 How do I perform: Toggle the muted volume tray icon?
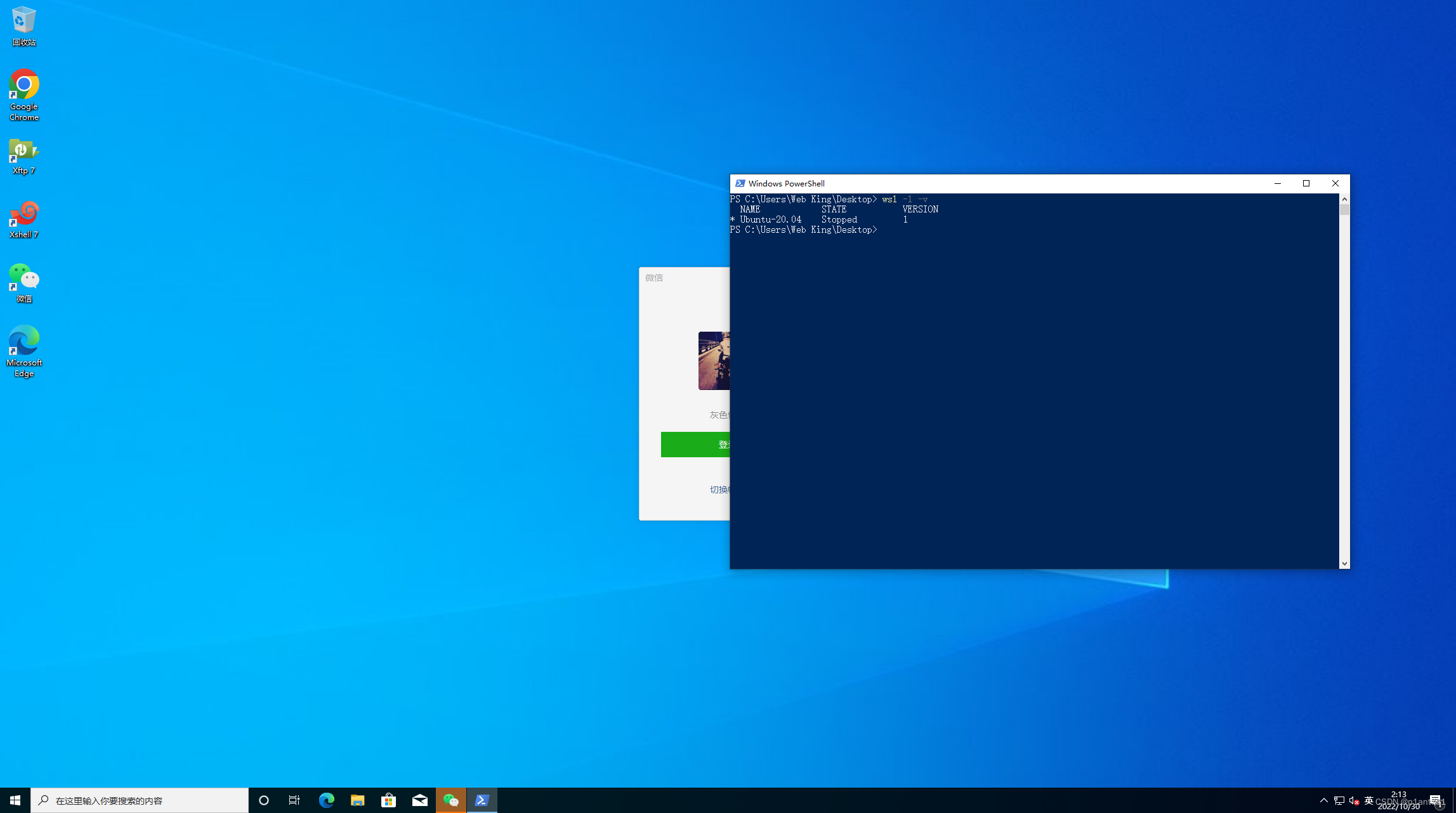click(1353, 800)
